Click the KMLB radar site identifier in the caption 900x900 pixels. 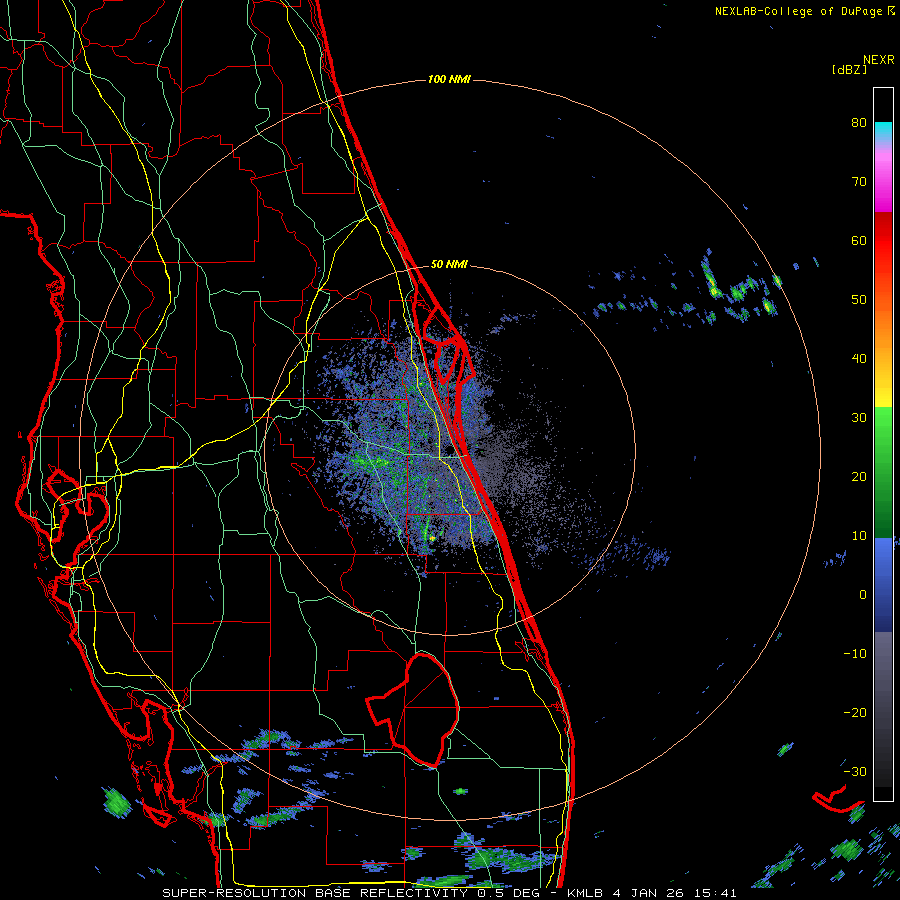pyautogui.click(x=584, y=893)
